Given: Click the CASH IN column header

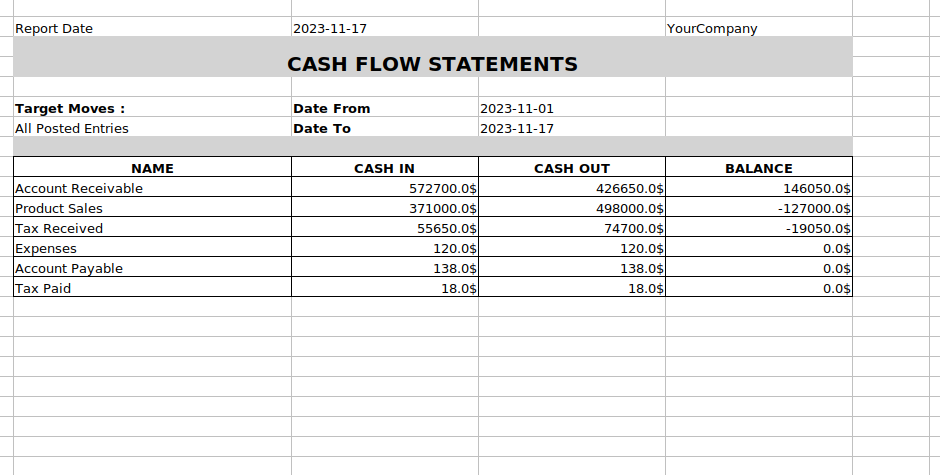Looking at the screenshot, I should click(384, 169).
